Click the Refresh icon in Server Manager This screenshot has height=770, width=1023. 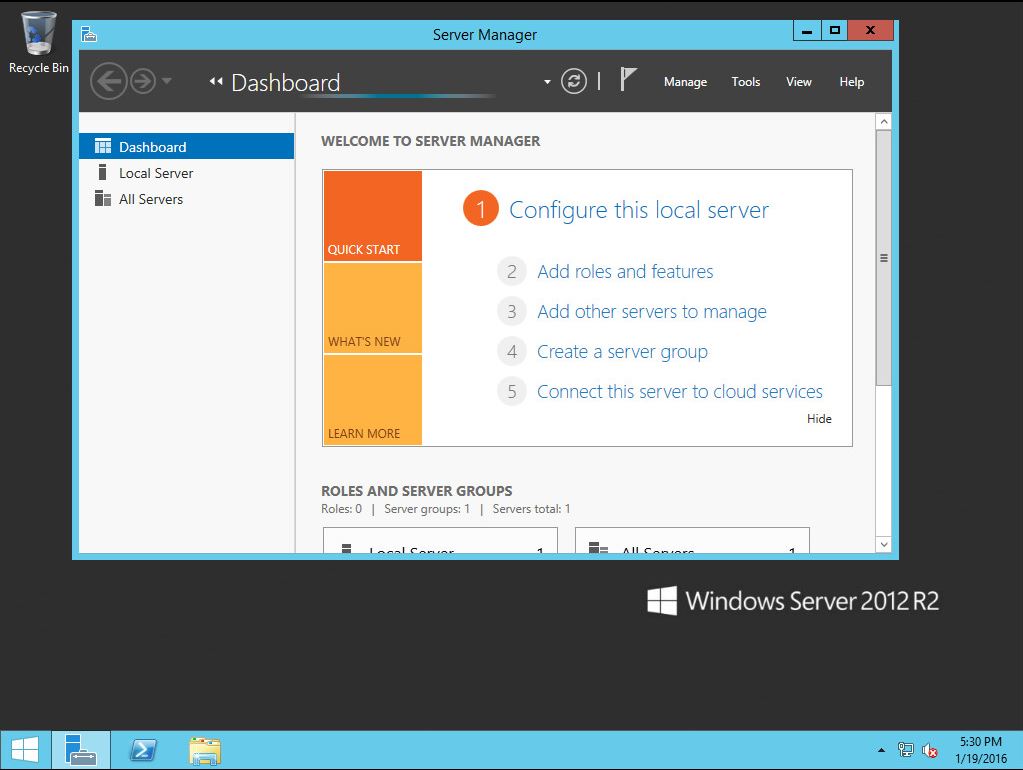pyautogui.click(x=573, y=81)
